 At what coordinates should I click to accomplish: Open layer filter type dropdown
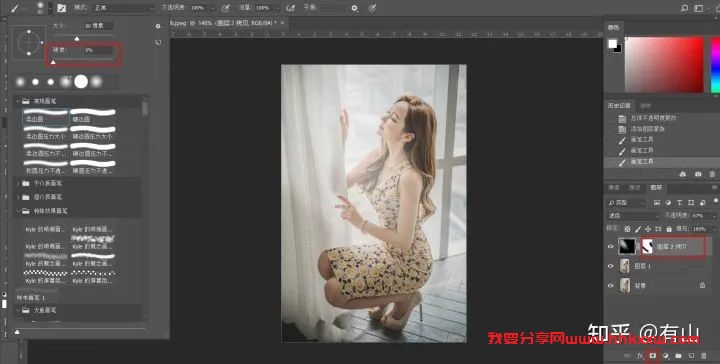pyautogui.click(x=626, y=202)
